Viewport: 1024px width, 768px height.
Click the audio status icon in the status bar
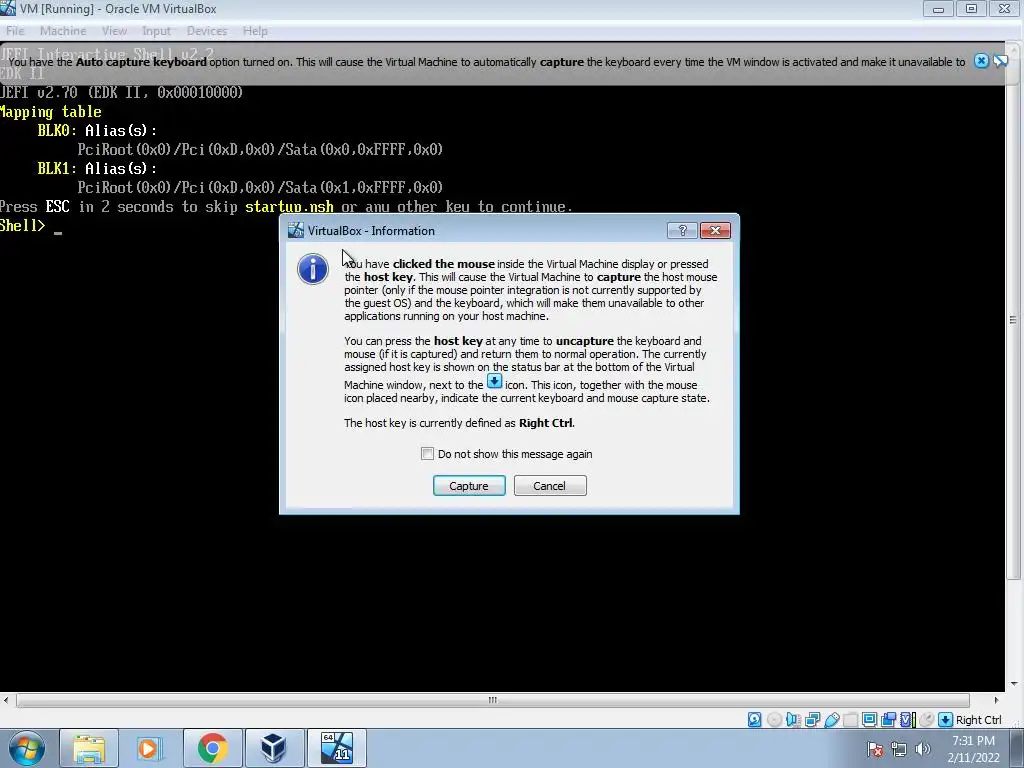click(x=793, y=720)
